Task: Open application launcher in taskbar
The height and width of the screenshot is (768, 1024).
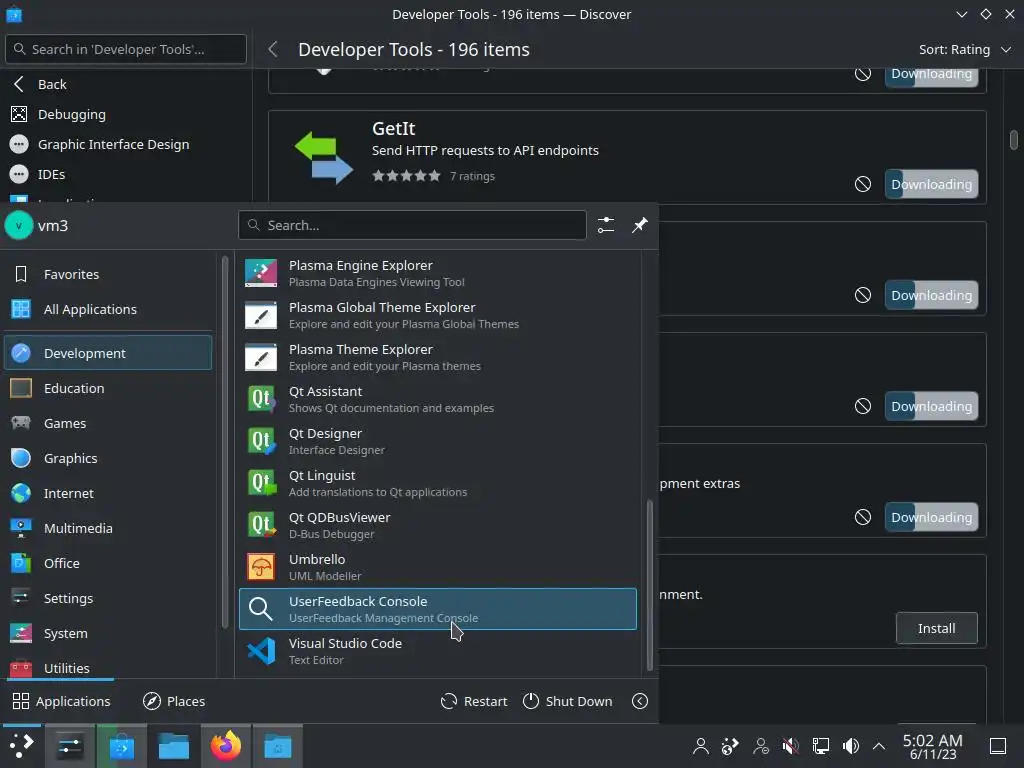Action: [21, 746]
